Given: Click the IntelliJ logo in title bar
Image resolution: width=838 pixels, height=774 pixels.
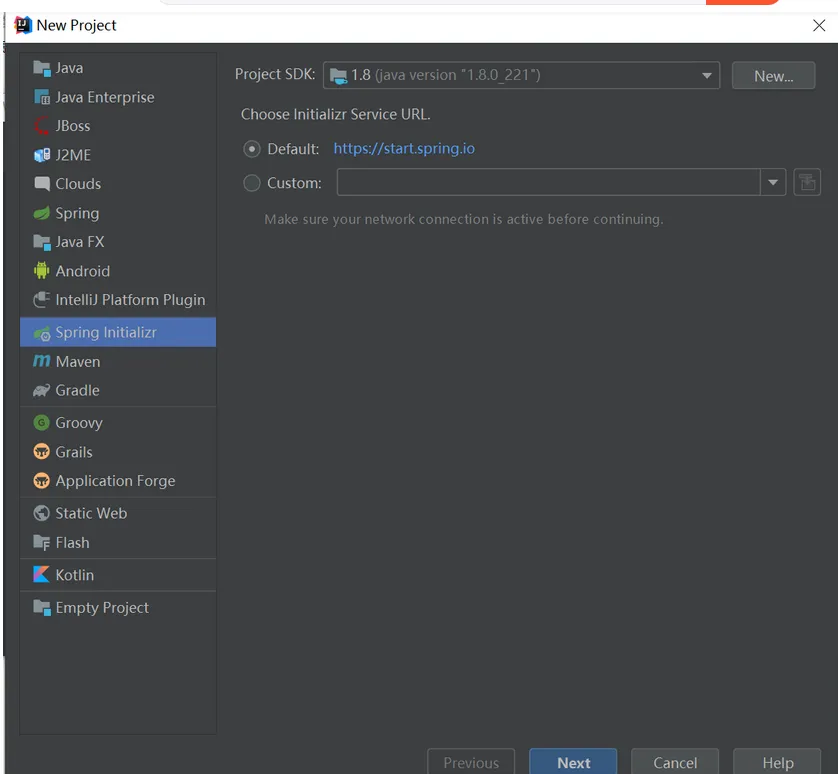Looking at the screenshot, I should coord(23,25).
